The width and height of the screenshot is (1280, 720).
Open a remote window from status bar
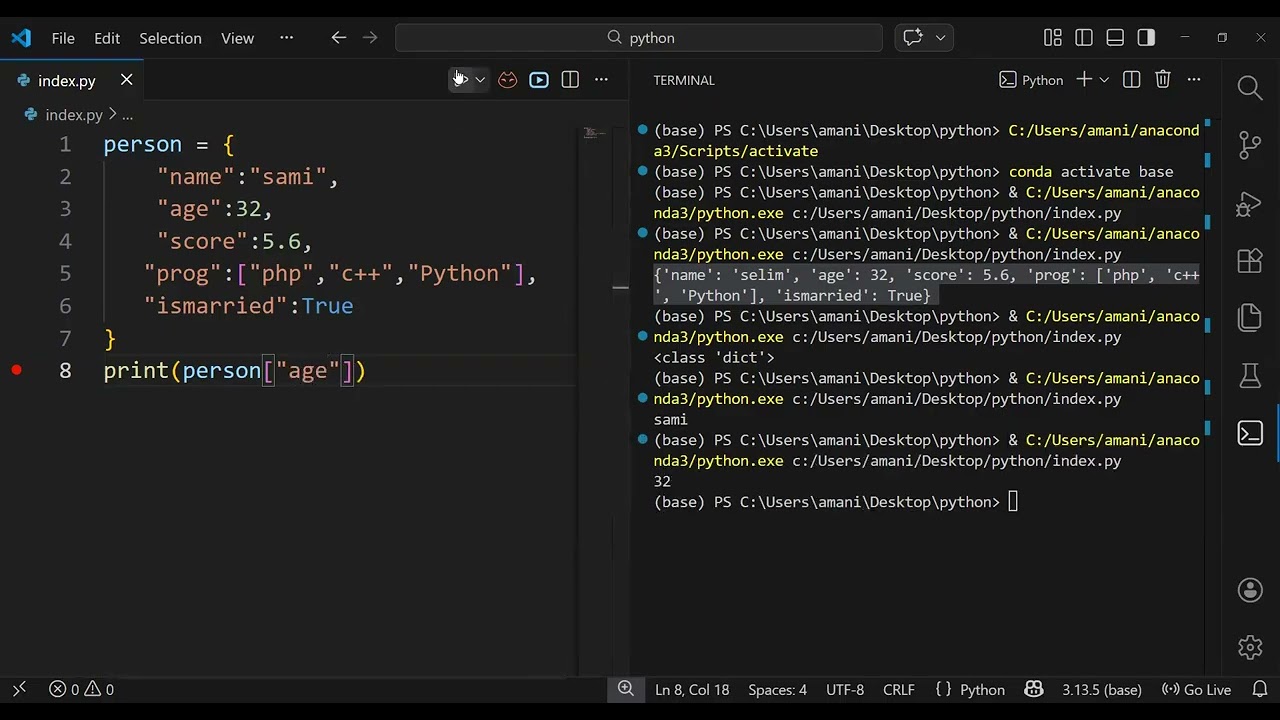point(19,690)
